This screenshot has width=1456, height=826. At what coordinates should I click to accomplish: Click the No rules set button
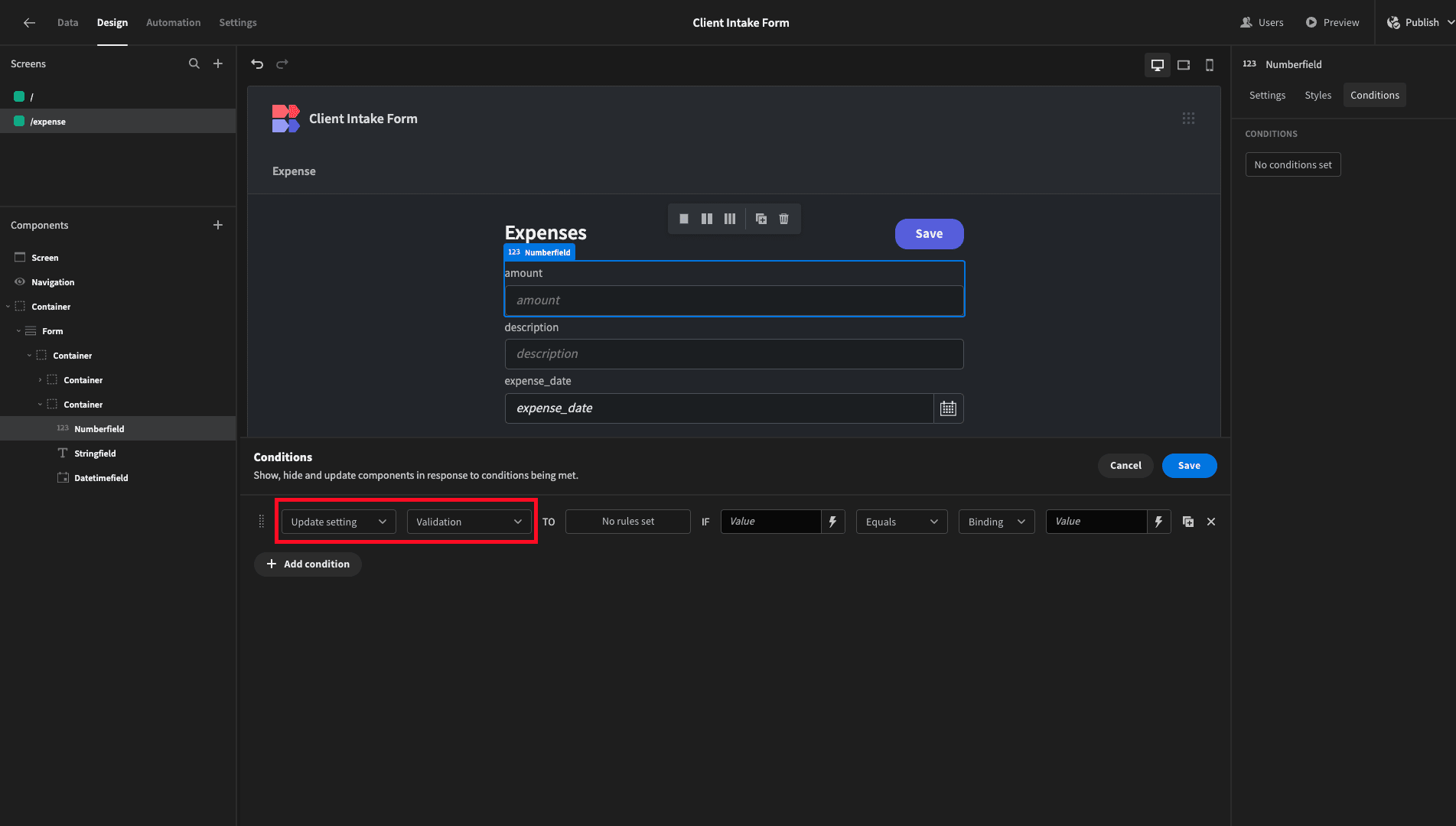(628, 522)
